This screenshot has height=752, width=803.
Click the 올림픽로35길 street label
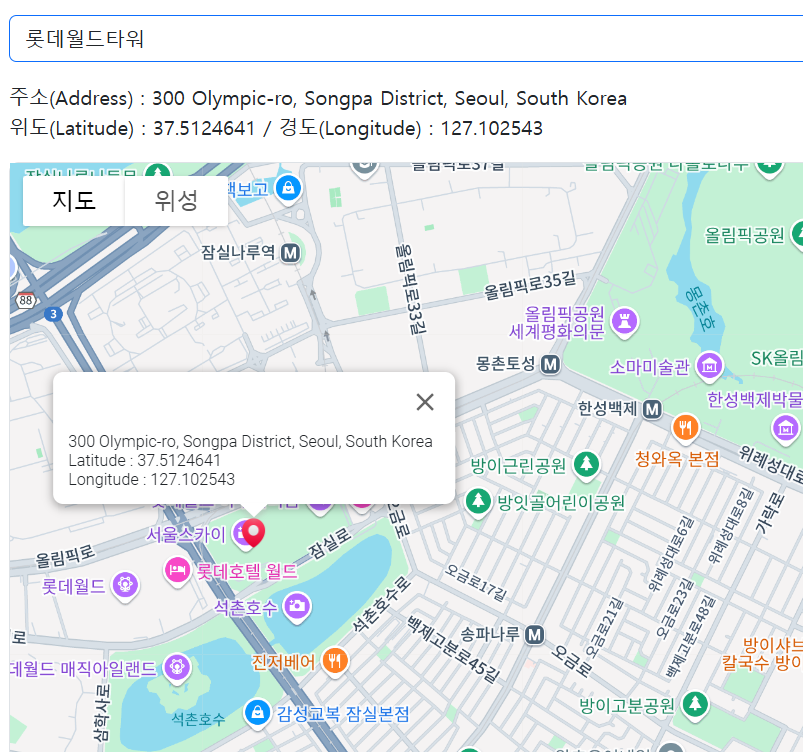pyautogui.click(x=530, y=285)
